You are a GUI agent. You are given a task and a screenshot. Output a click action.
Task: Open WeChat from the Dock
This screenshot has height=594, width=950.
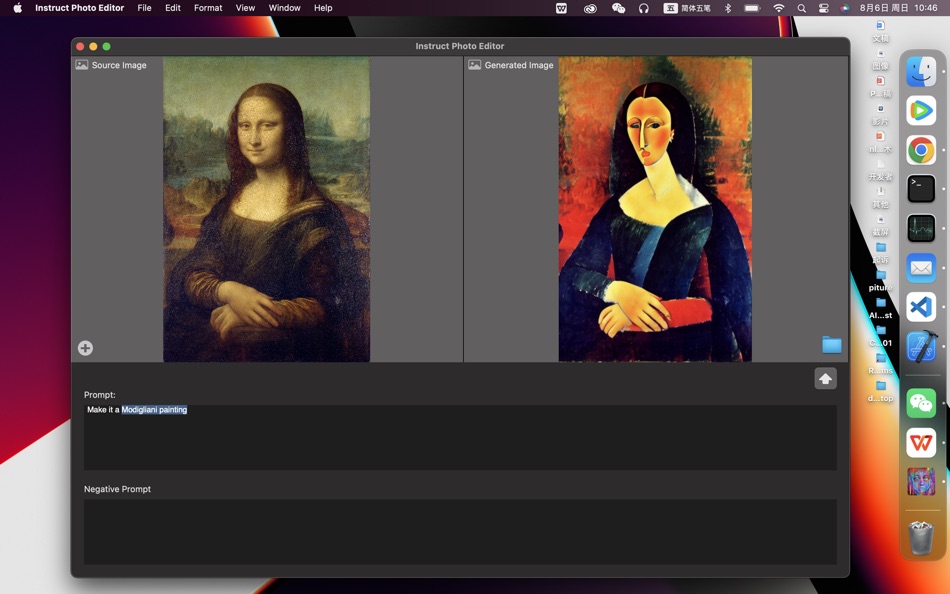(921, 403)
